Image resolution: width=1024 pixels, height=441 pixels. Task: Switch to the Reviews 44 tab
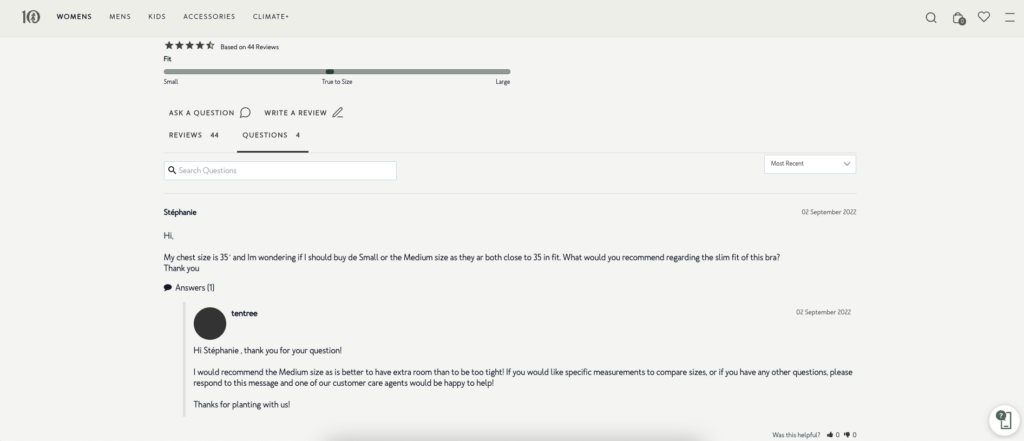[x=193, y=135]
